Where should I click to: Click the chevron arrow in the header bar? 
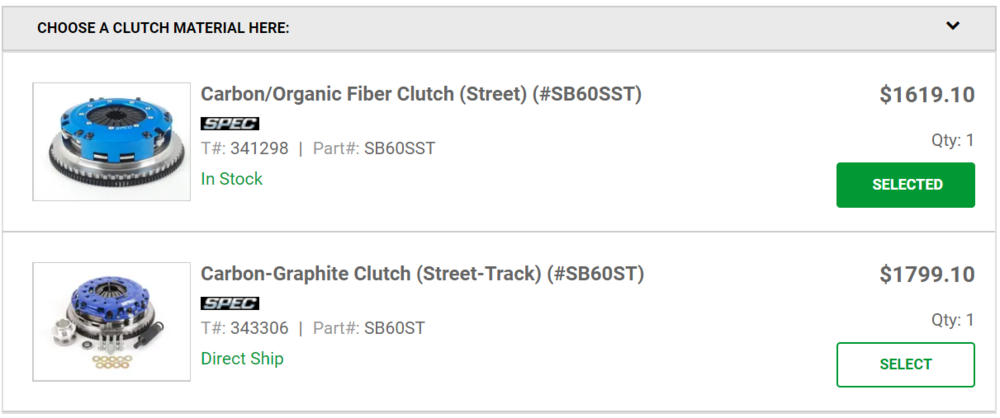pyautogui.click(x=953, y=26)
